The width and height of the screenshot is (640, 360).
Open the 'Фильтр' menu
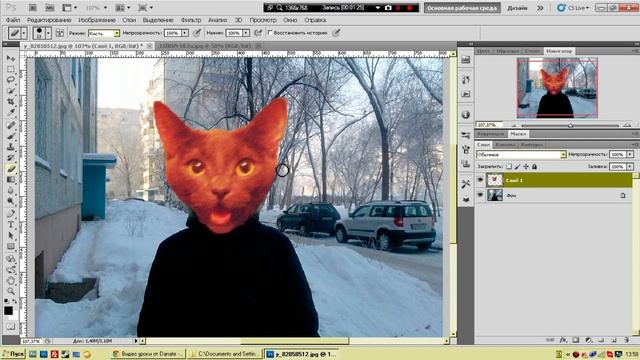[x=191, y=20]
